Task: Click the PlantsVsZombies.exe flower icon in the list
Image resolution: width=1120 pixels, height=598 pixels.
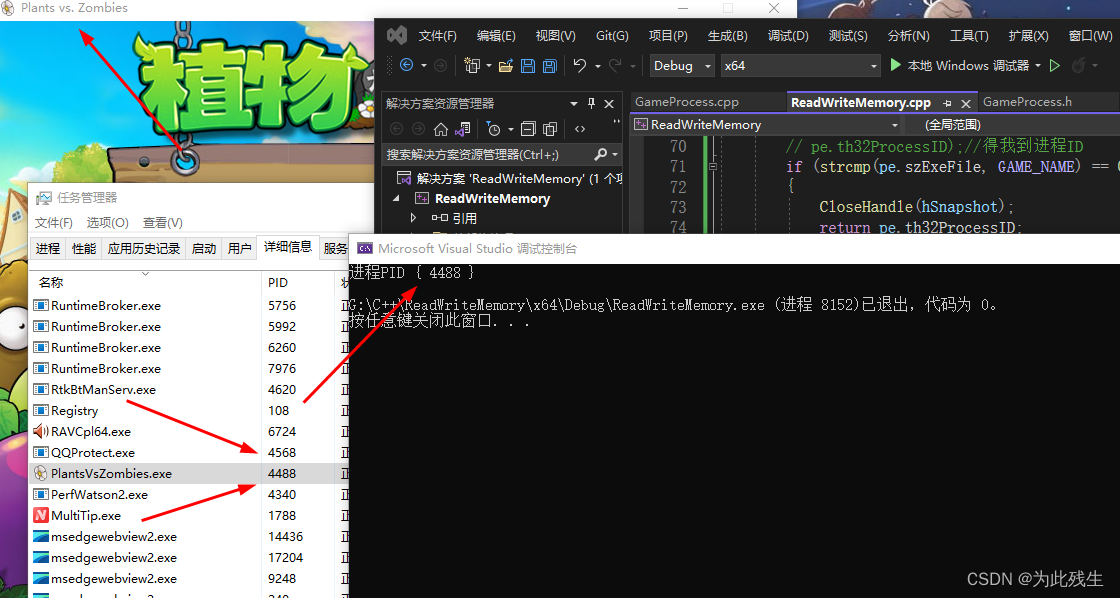Action: click(x=41, y=473)
